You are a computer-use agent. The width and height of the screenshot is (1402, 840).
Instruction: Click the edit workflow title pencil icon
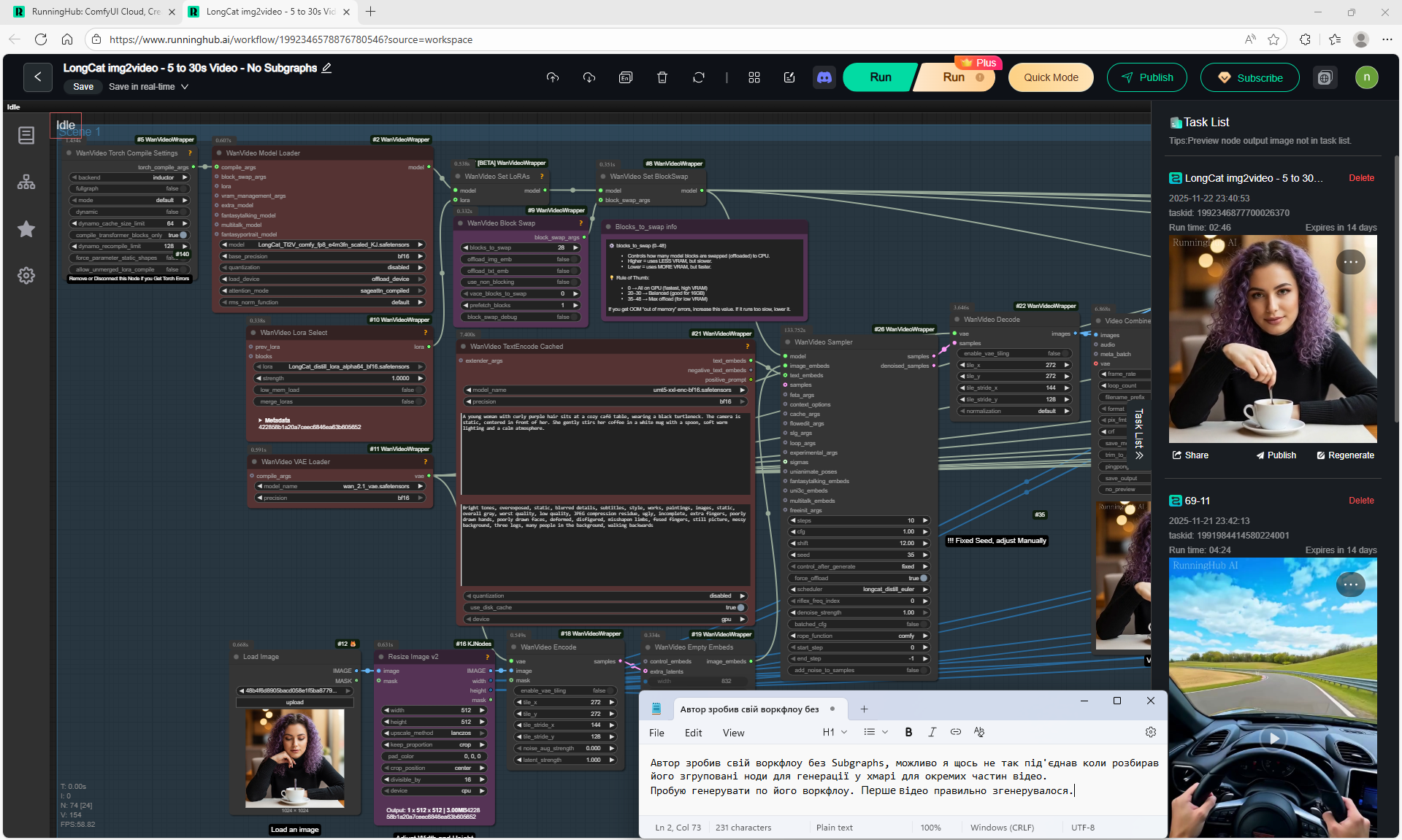point(326,68)
